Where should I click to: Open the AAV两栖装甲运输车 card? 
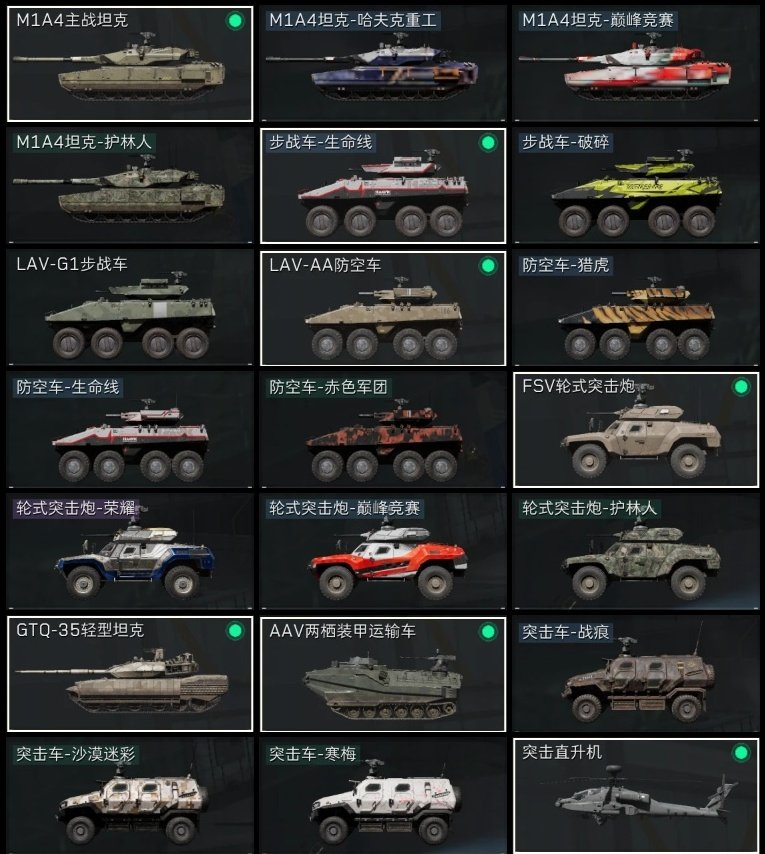383,674
